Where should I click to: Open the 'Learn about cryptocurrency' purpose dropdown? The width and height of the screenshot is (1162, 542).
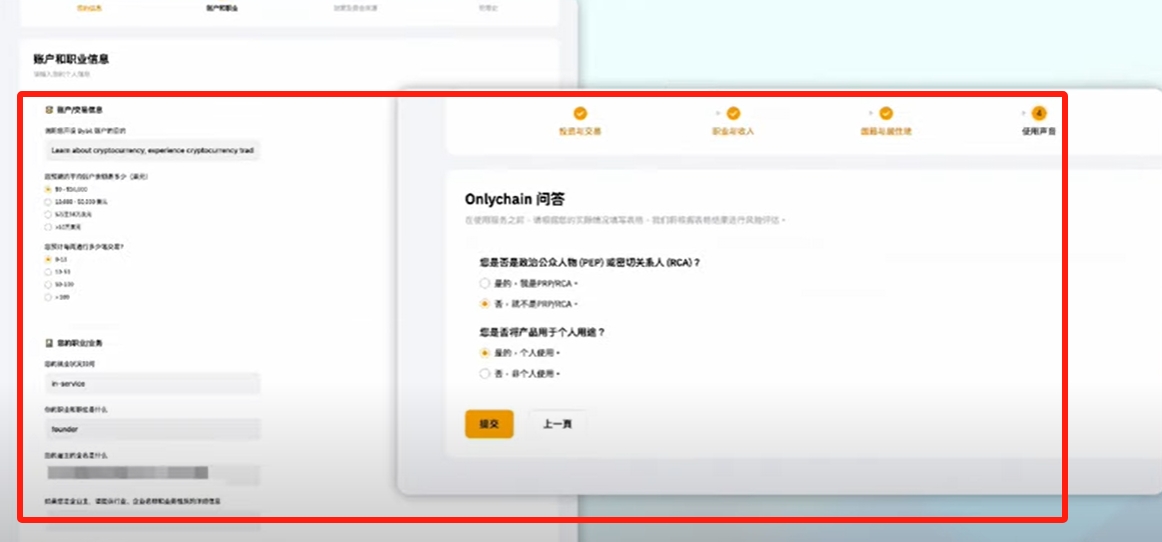(153, 150)
